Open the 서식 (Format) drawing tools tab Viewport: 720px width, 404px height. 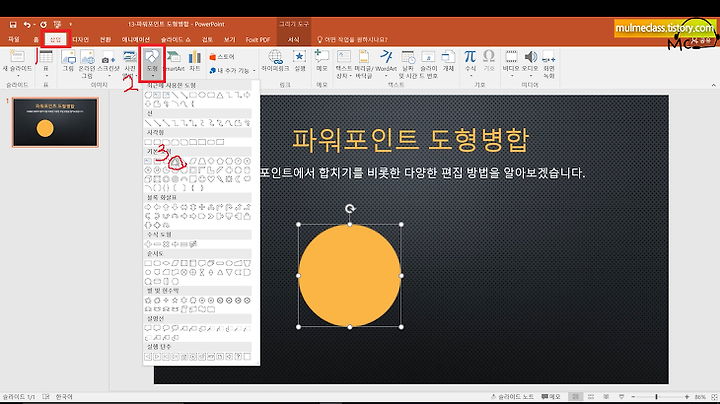(293, 39)
